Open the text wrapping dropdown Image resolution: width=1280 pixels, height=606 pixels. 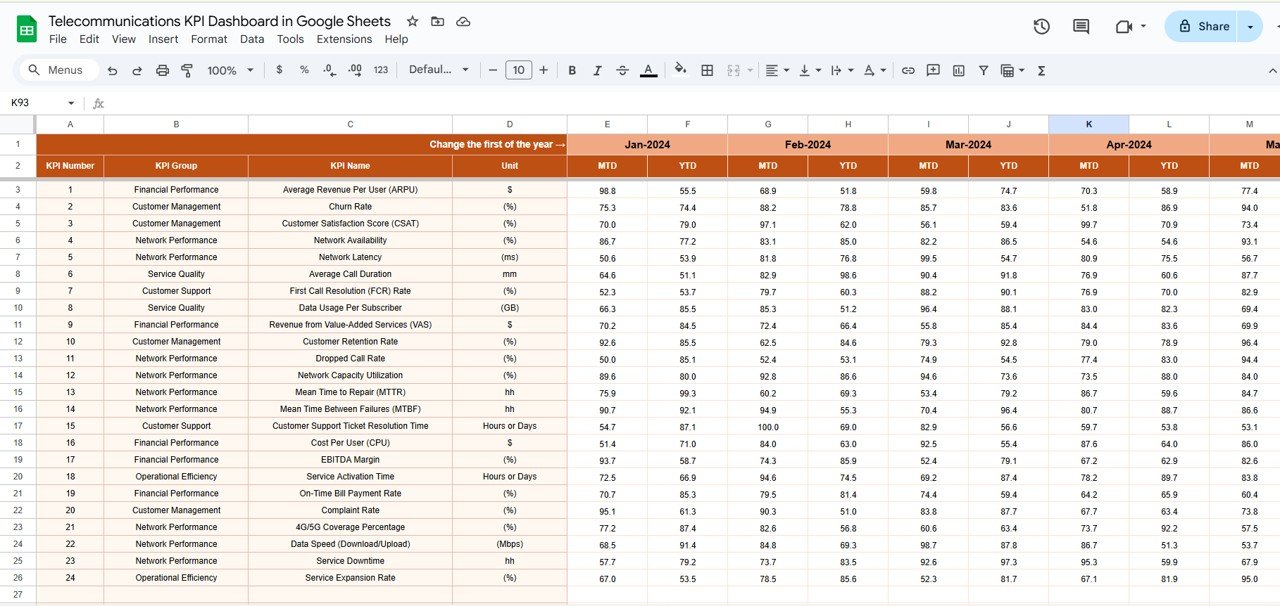(x=843, y=70)
